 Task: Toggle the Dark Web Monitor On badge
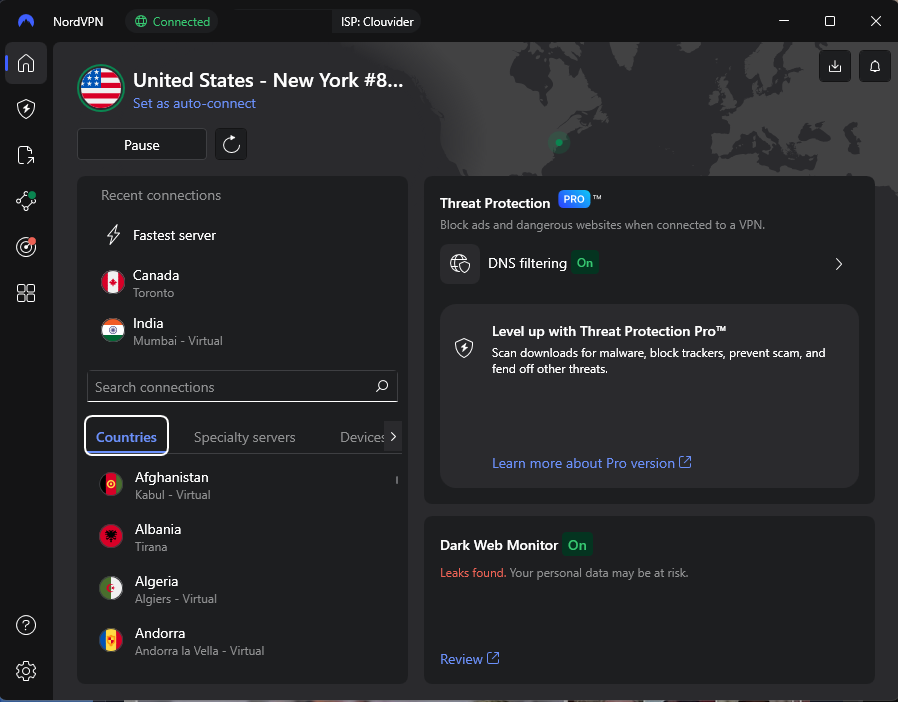click(x=577, y=545)
